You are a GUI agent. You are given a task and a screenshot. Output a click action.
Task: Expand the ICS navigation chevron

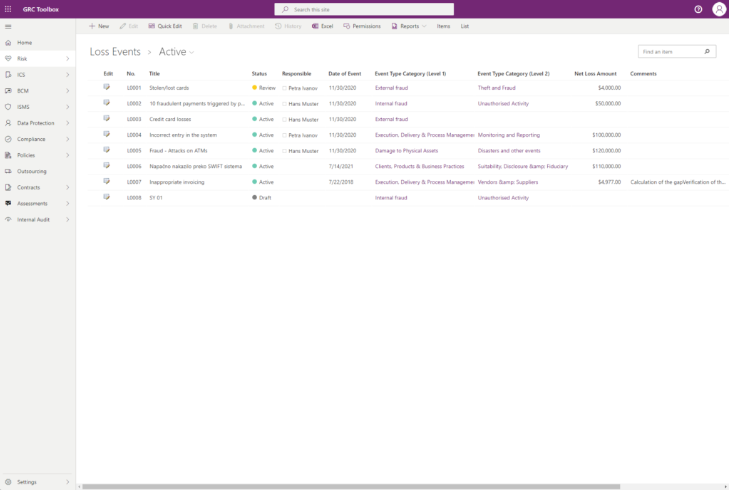click(67, 75)
